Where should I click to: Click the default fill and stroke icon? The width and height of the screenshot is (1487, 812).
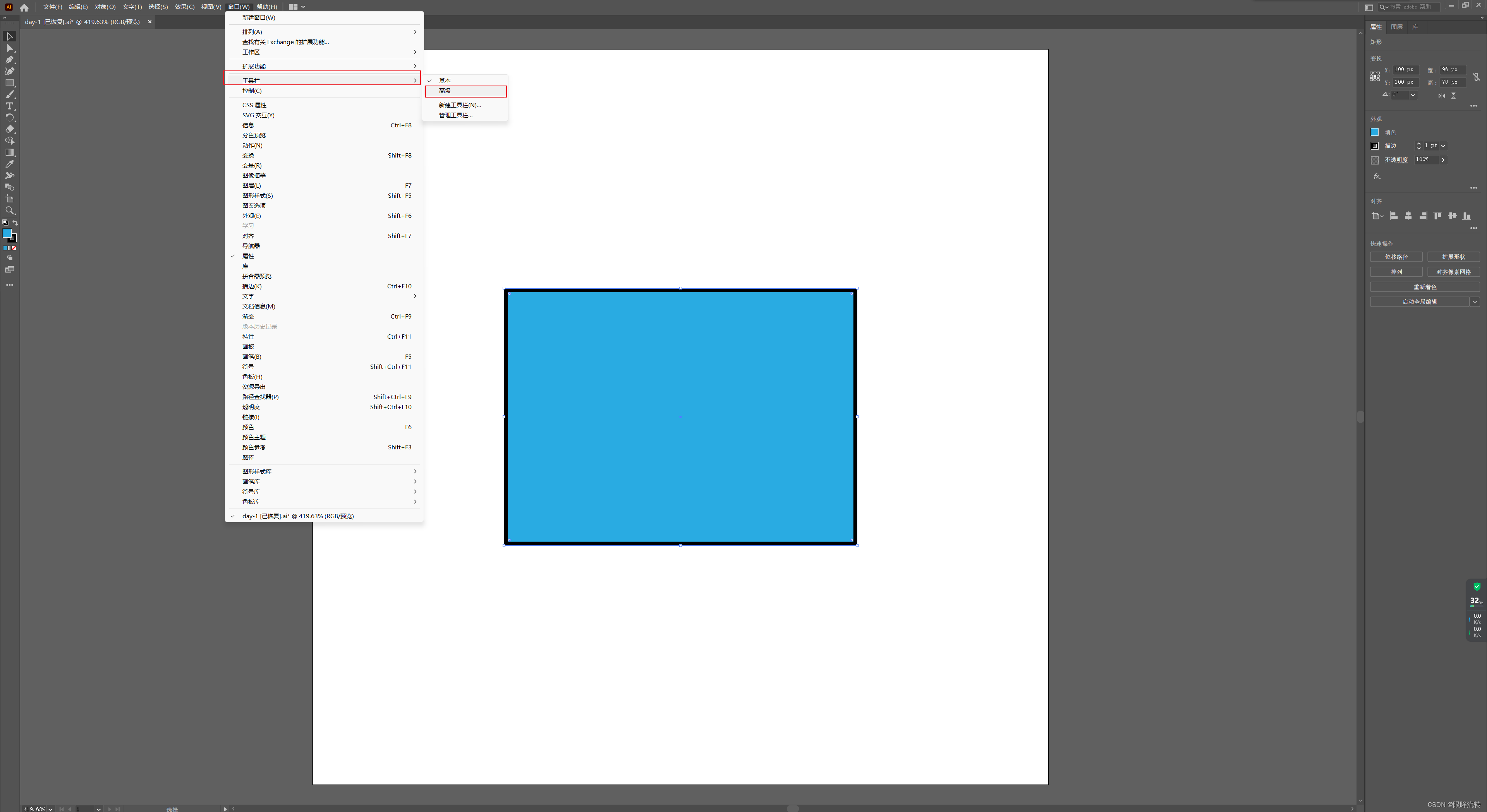pos(5,223)
